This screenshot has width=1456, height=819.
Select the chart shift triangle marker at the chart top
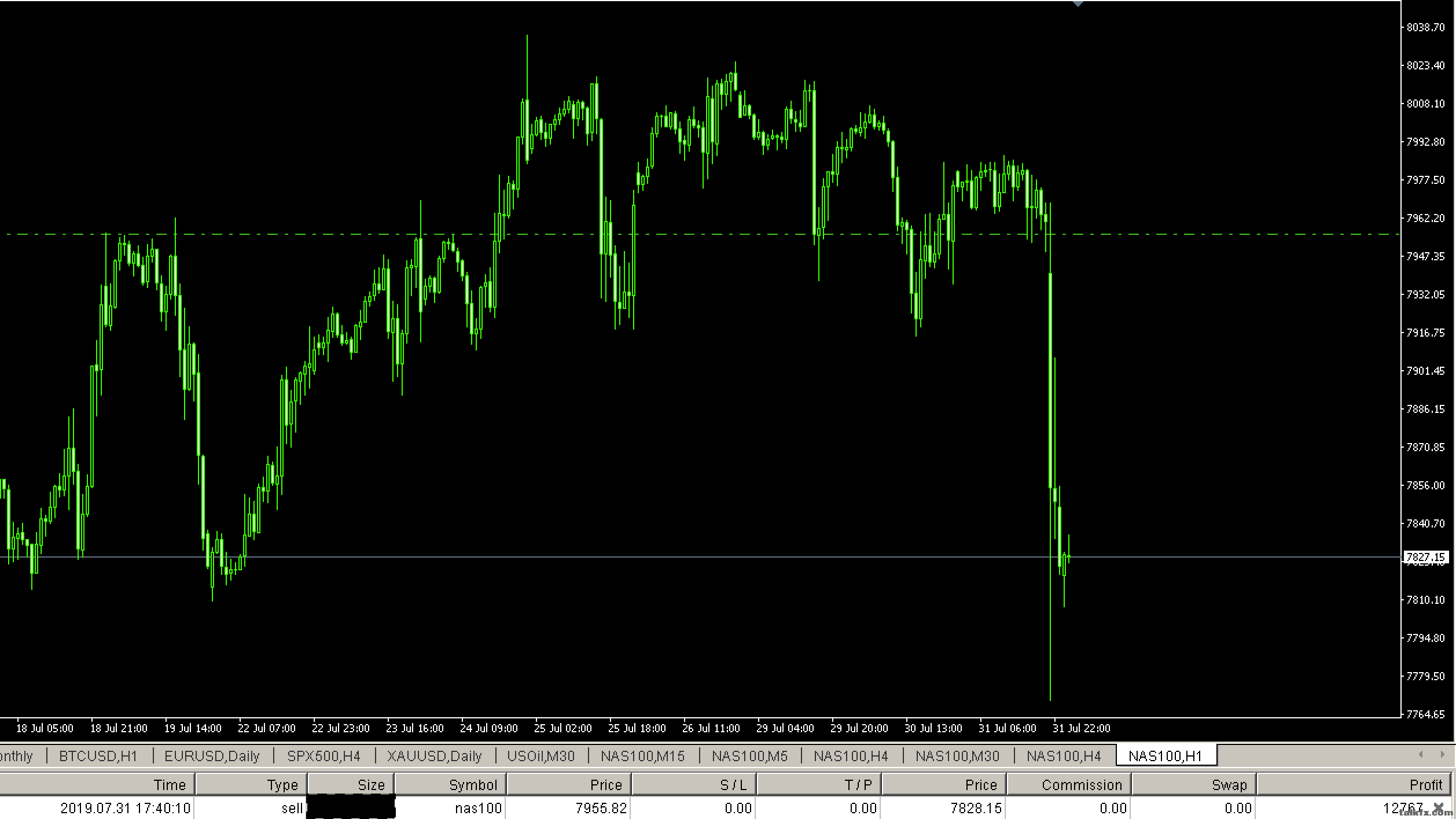(1078, 3)
